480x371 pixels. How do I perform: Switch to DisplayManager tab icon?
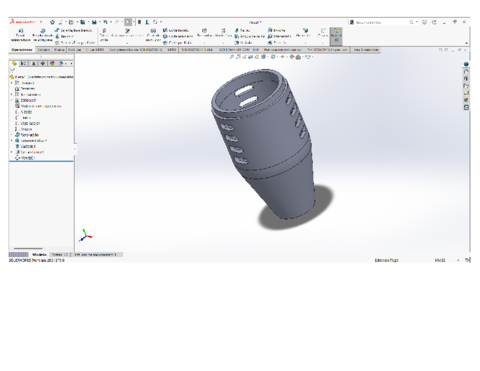click(52, 63)
